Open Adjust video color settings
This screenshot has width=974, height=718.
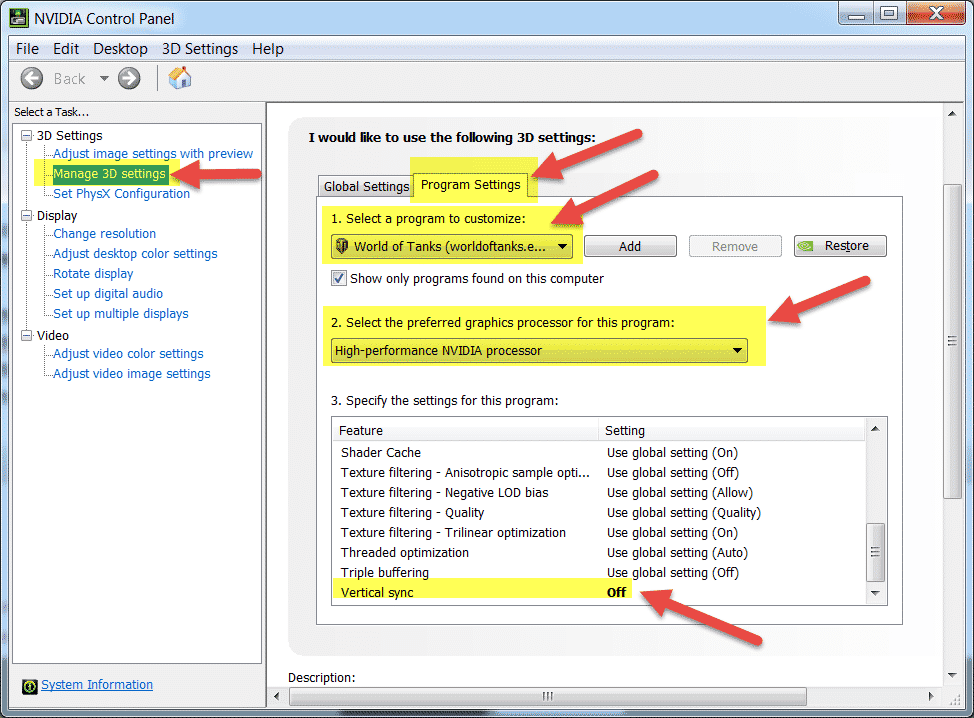[x=128, y=353]
